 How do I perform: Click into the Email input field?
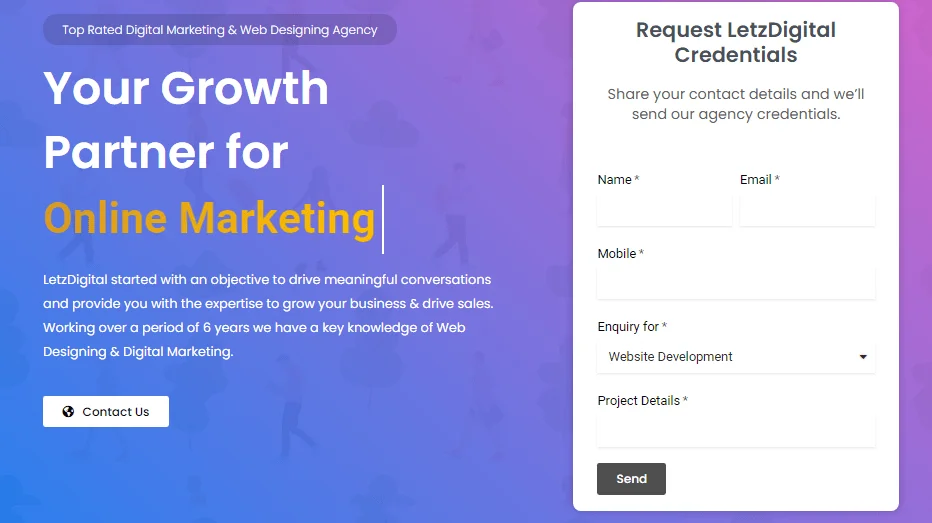[x=807, y=211]
